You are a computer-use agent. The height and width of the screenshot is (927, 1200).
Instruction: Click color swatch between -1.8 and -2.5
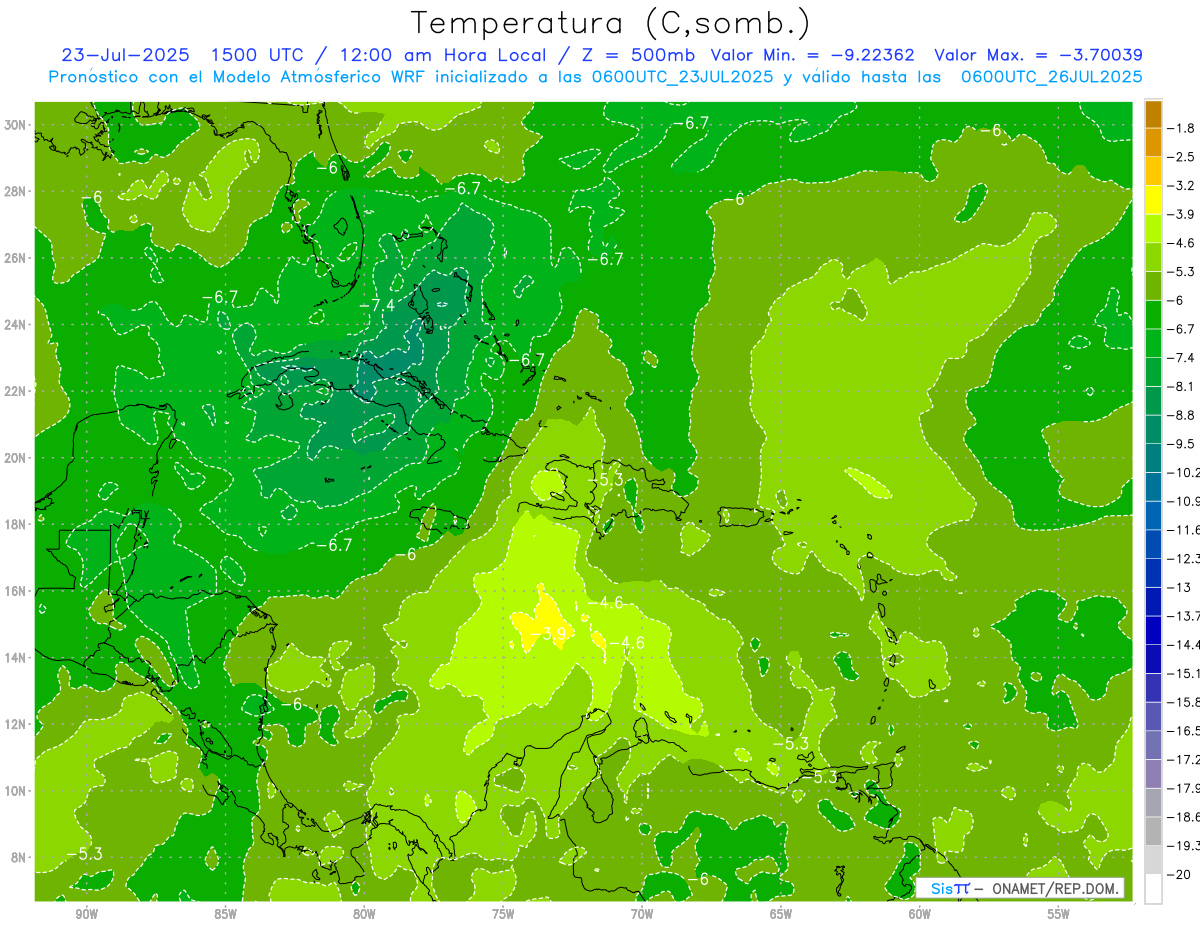coord(1153,143)
